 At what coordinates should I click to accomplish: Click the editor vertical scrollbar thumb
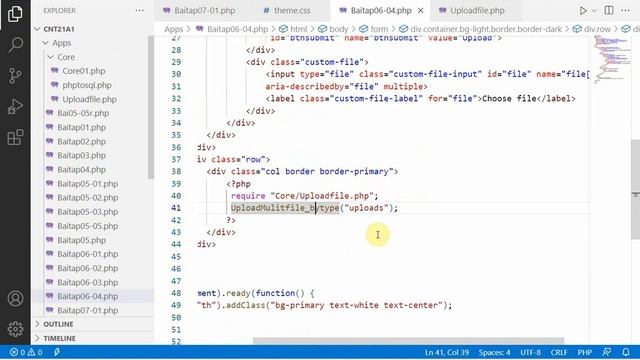coord(636,189)
